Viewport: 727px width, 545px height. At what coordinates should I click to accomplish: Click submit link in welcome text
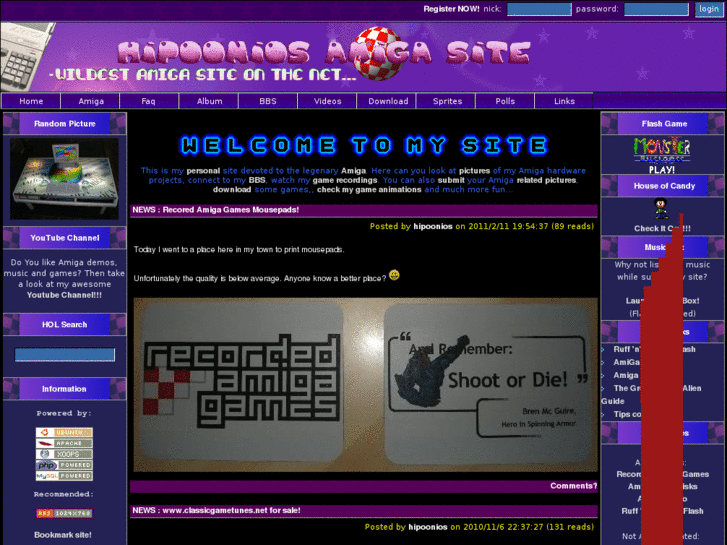tap(451, 180)
